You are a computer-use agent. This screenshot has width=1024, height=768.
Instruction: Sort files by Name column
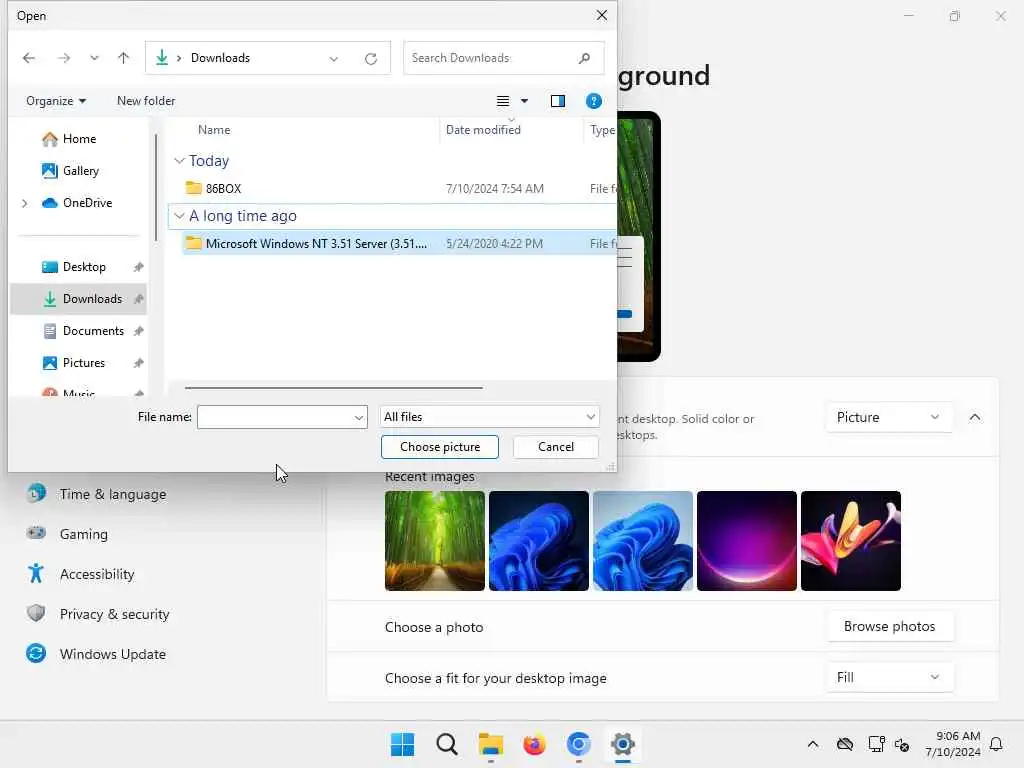(x=214, y=130)
